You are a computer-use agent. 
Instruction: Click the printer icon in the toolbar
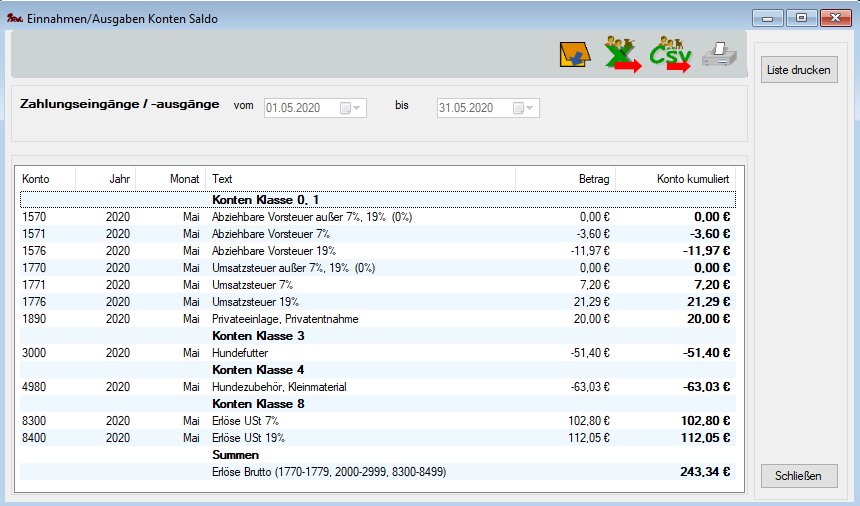tap(718, 55)
